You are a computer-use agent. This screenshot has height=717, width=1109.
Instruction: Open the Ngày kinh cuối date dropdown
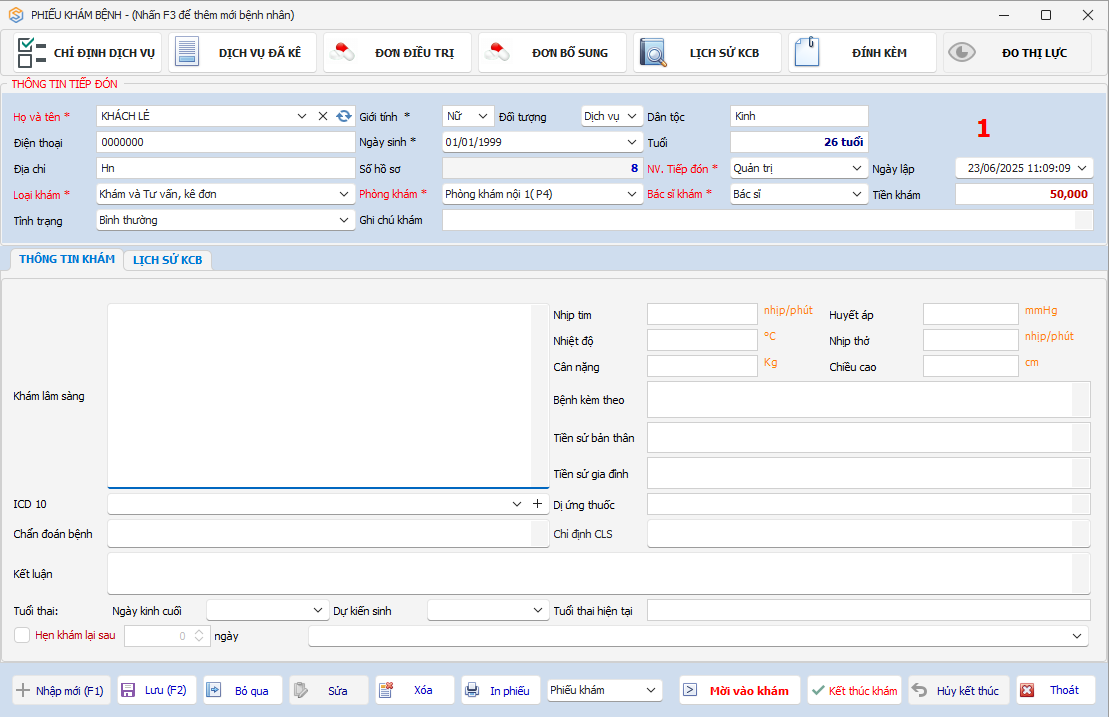[318, 610]
